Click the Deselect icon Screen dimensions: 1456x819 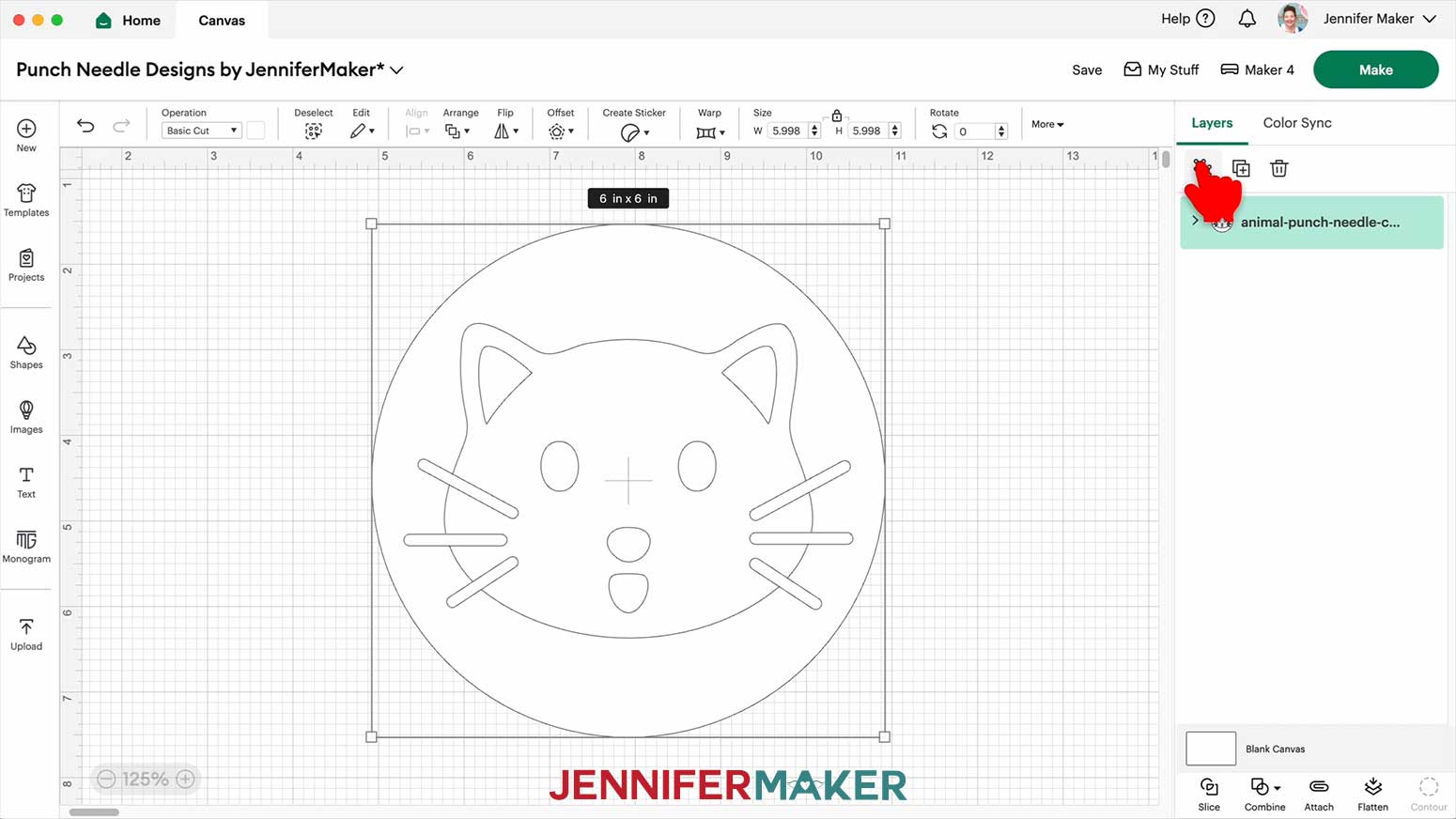pyautogui.click(x=314, y=131)
